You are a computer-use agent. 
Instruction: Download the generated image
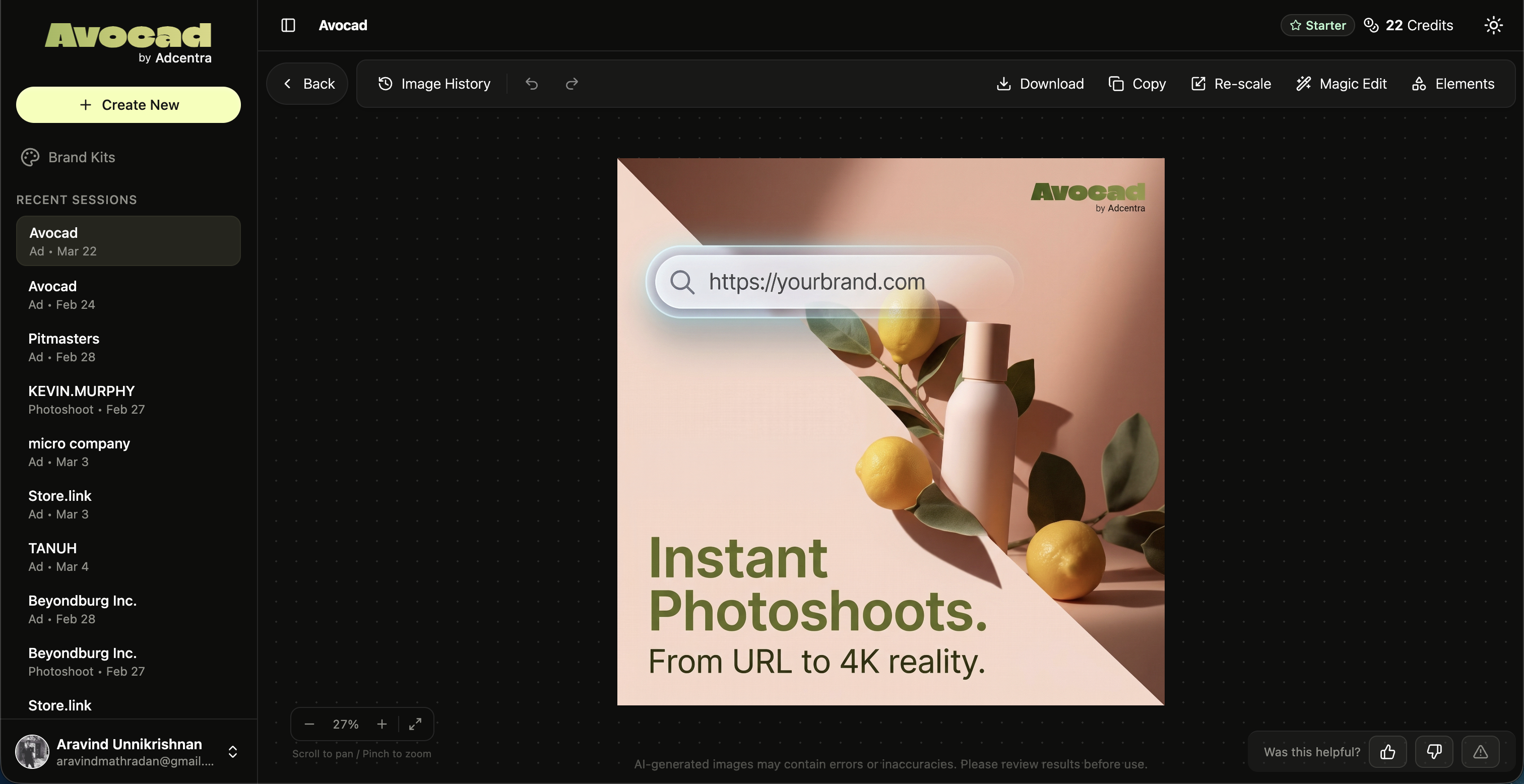pyautogui.click(x=1039, y=84)
